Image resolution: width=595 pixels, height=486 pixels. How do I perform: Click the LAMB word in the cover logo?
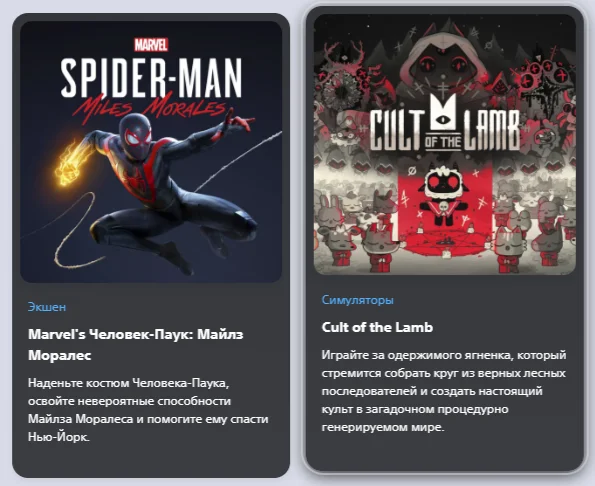pos(491,130)
